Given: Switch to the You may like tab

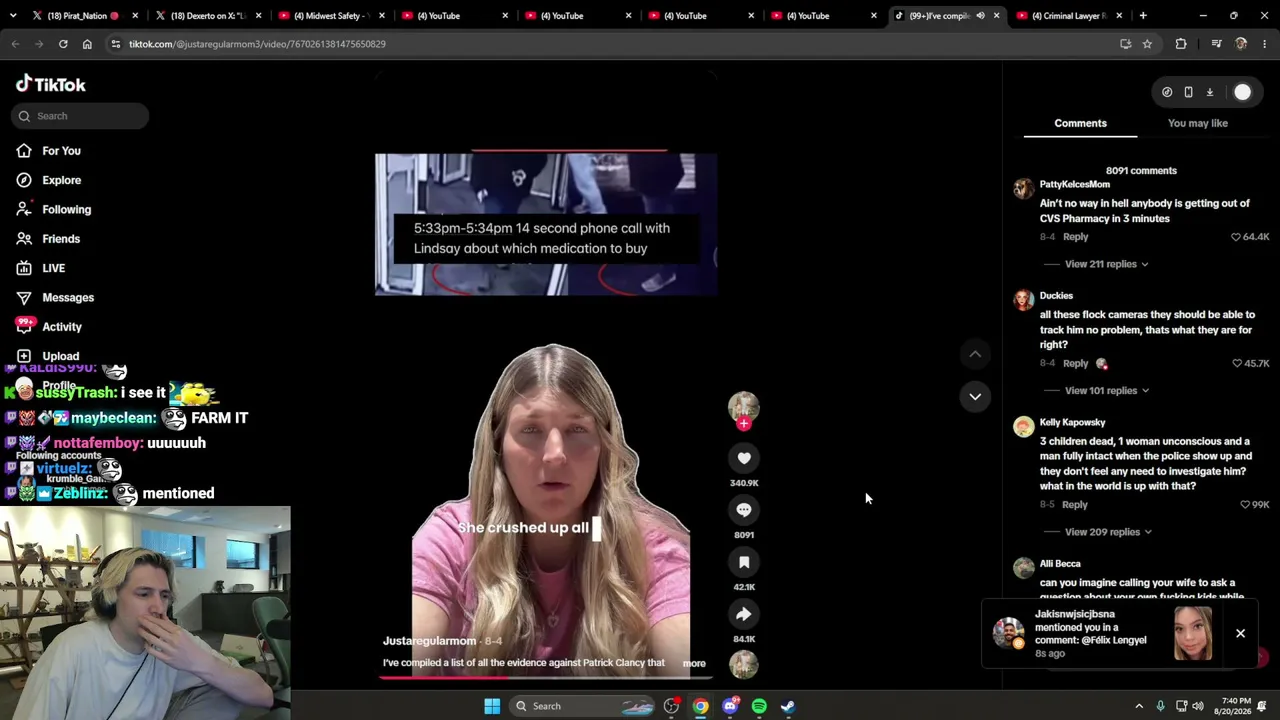Looking at the screenshot, I should click(x=1198, y=123).
